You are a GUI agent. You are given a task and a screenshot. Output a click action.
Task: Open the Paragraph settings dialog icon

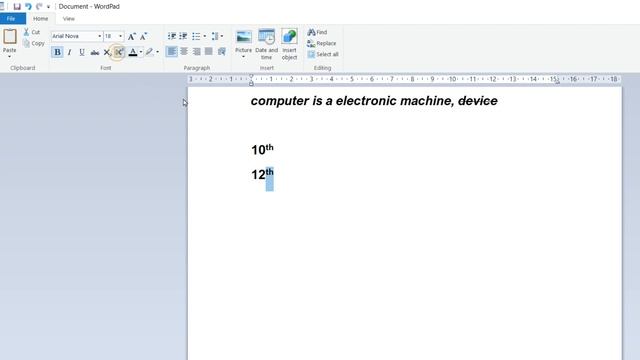222,51
